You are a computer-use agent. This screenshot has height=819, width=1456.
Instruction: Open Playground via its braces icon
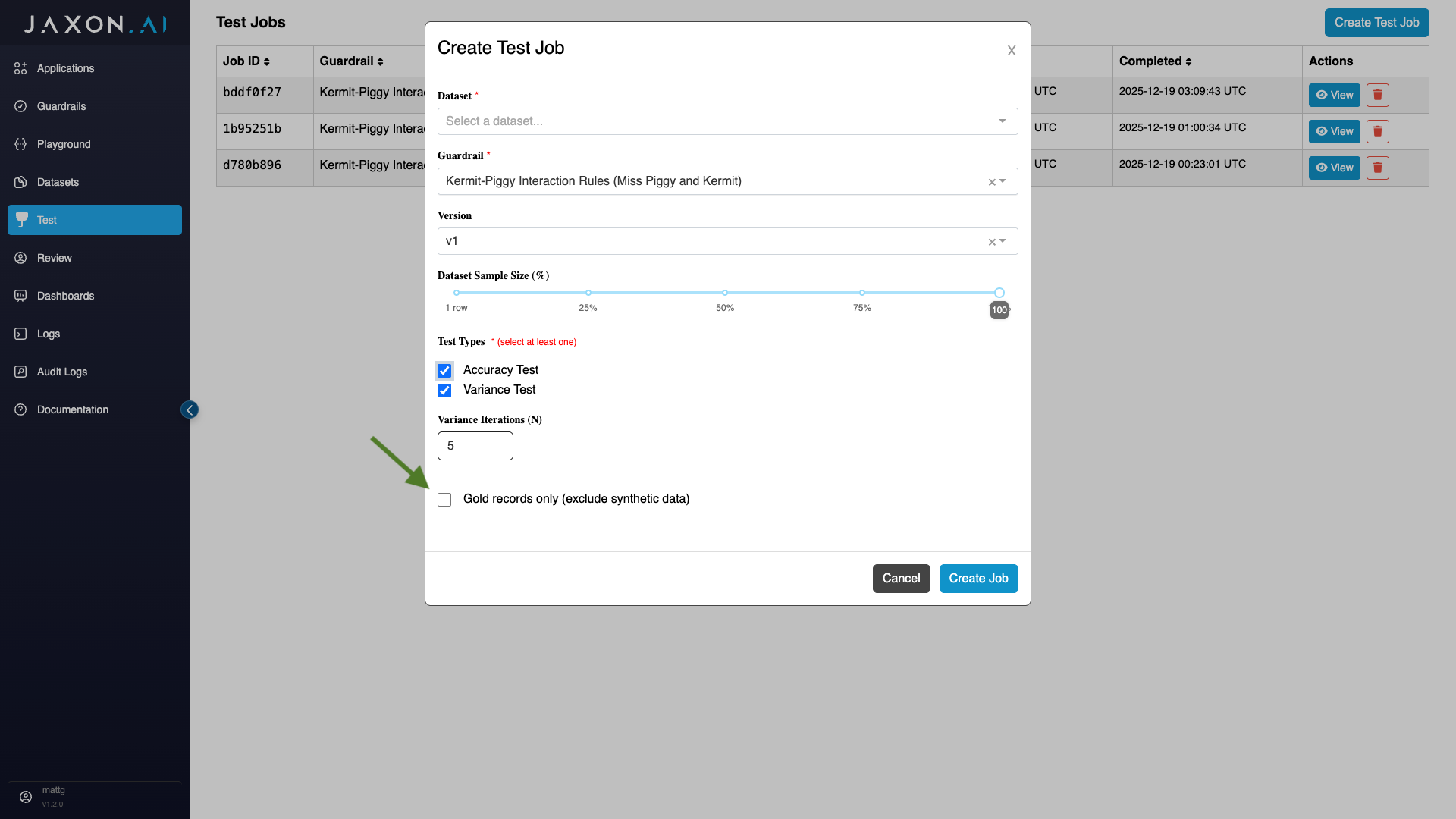[20, 144]
